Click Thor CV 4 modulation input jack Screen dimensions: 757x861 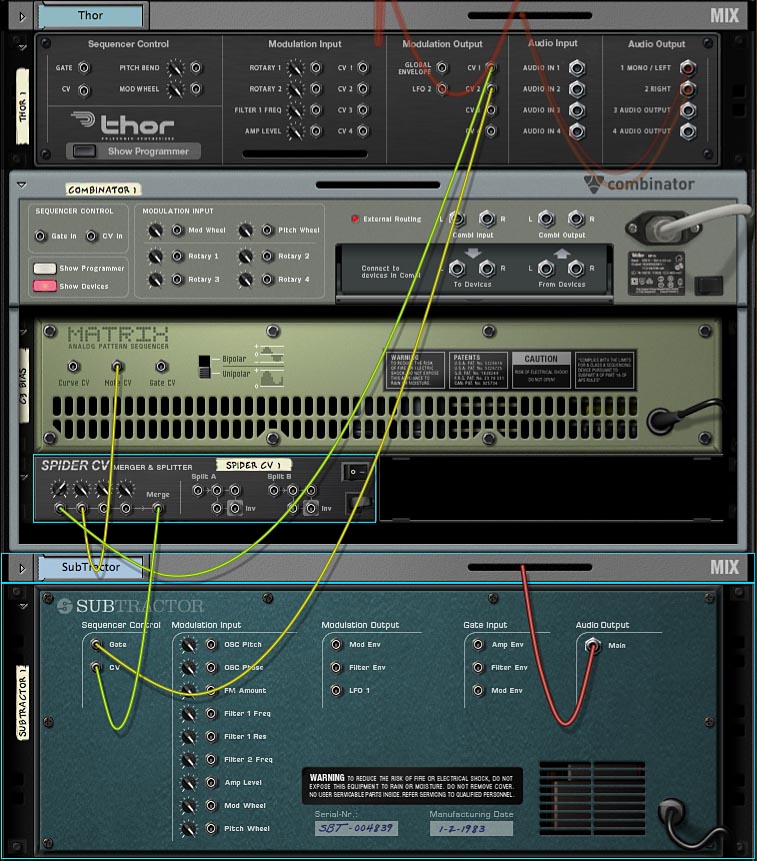[363, 131]
